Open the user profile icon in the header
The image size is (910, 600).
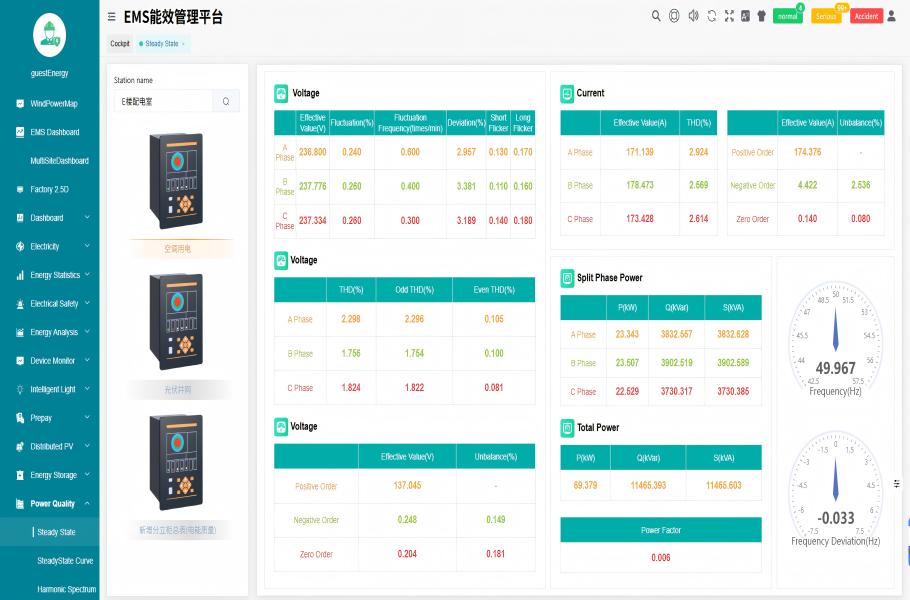[x=891, y=16]
